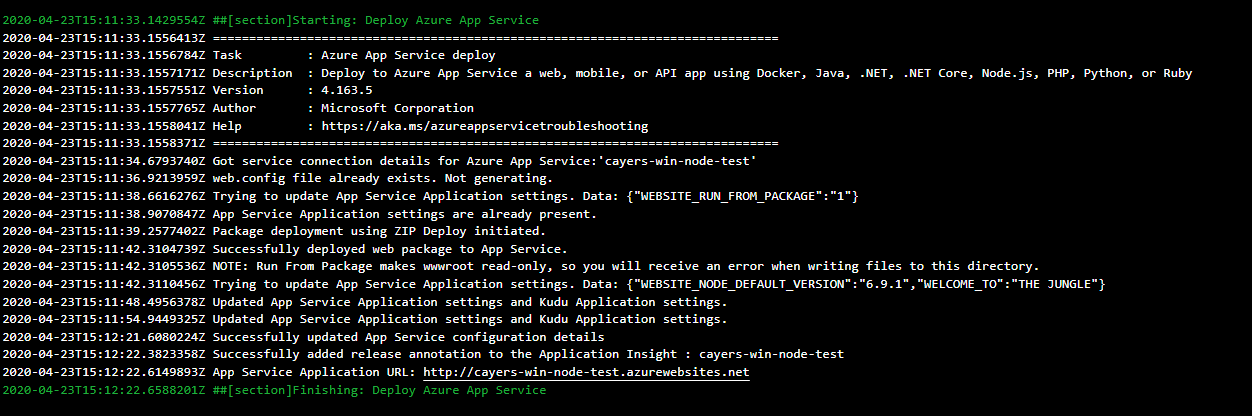The width and height of the screenshot is (1252, 416).
Task: Click the 'Version : 4.163.5' line
Action: point(187,91)
